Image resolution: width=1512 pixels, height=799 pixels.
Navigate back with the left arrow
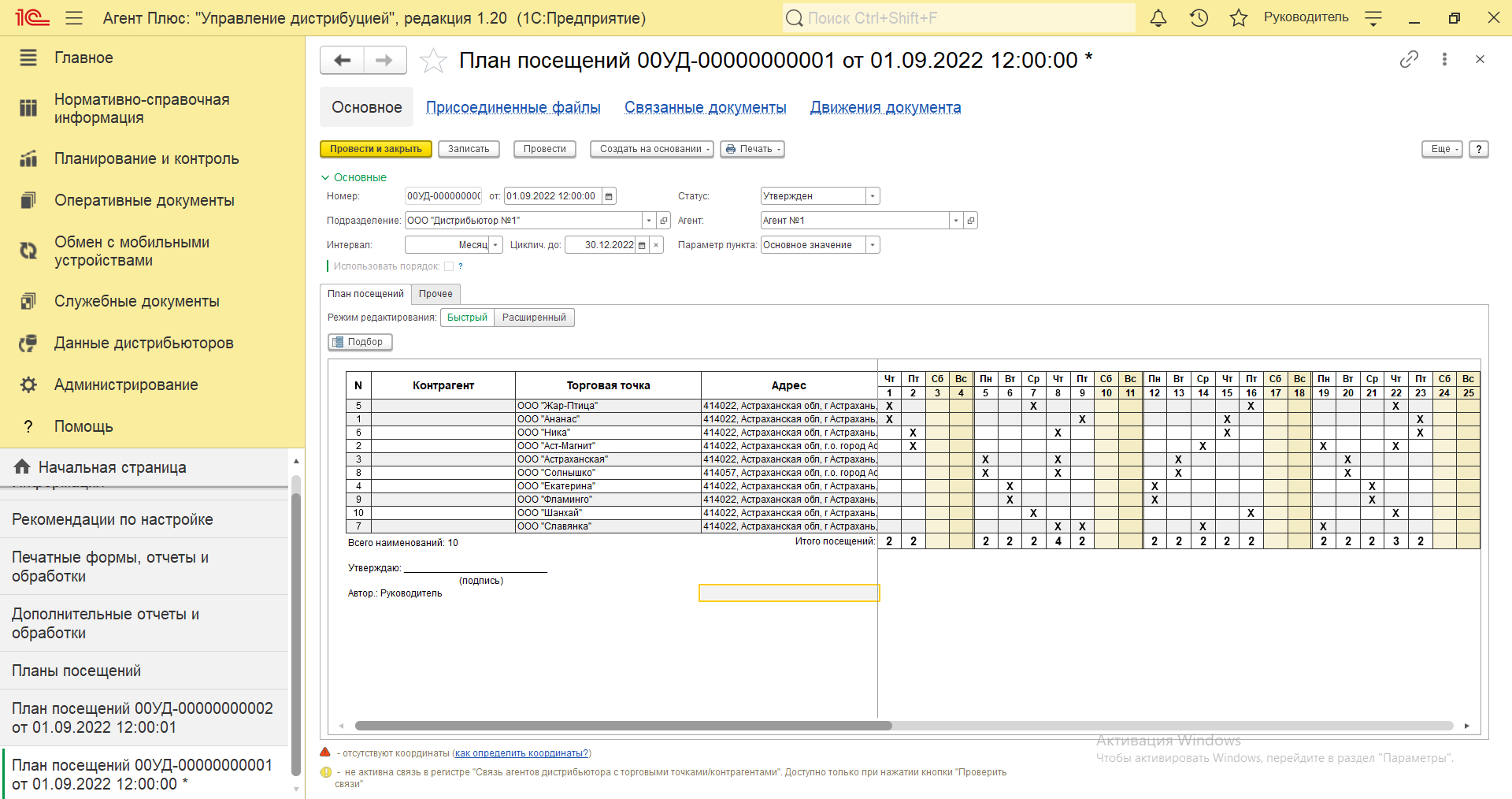tap(342, 61)
